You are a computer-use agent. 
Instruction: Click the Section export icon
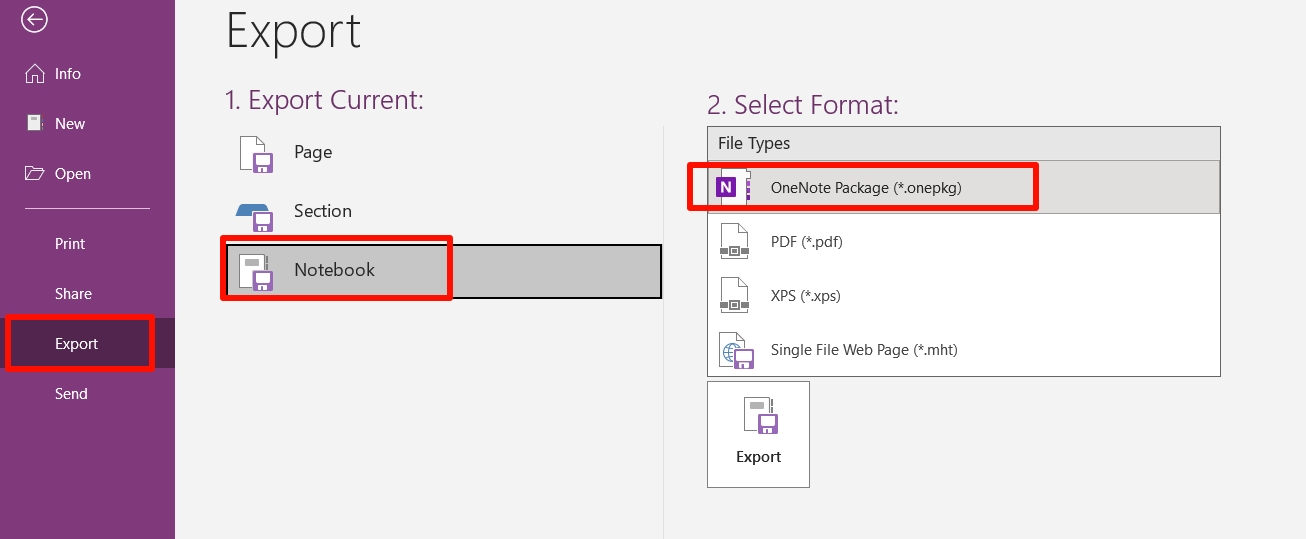click(x=256, y=215)
